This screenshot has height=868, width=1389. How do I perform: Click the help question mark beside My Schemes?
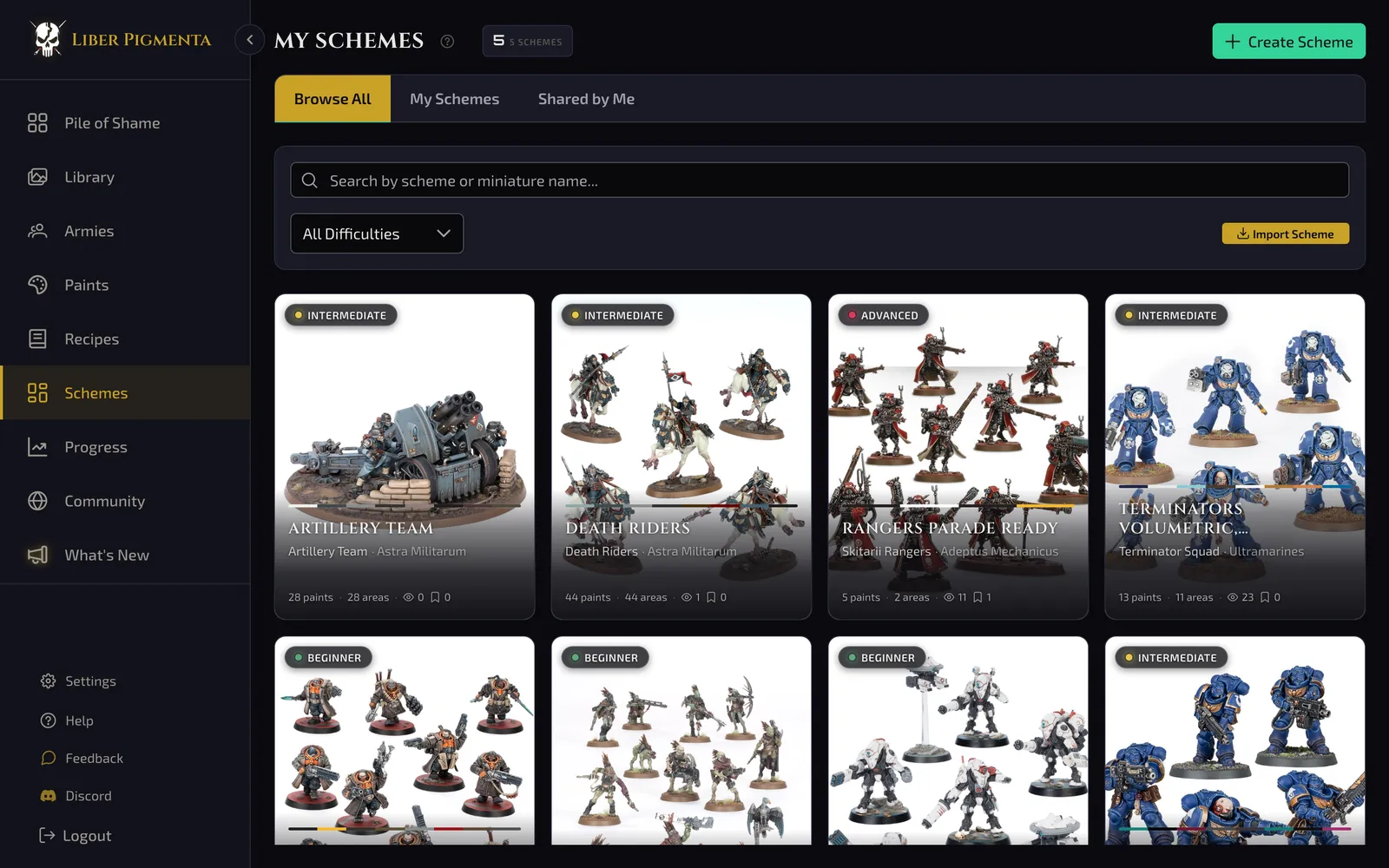447,41
